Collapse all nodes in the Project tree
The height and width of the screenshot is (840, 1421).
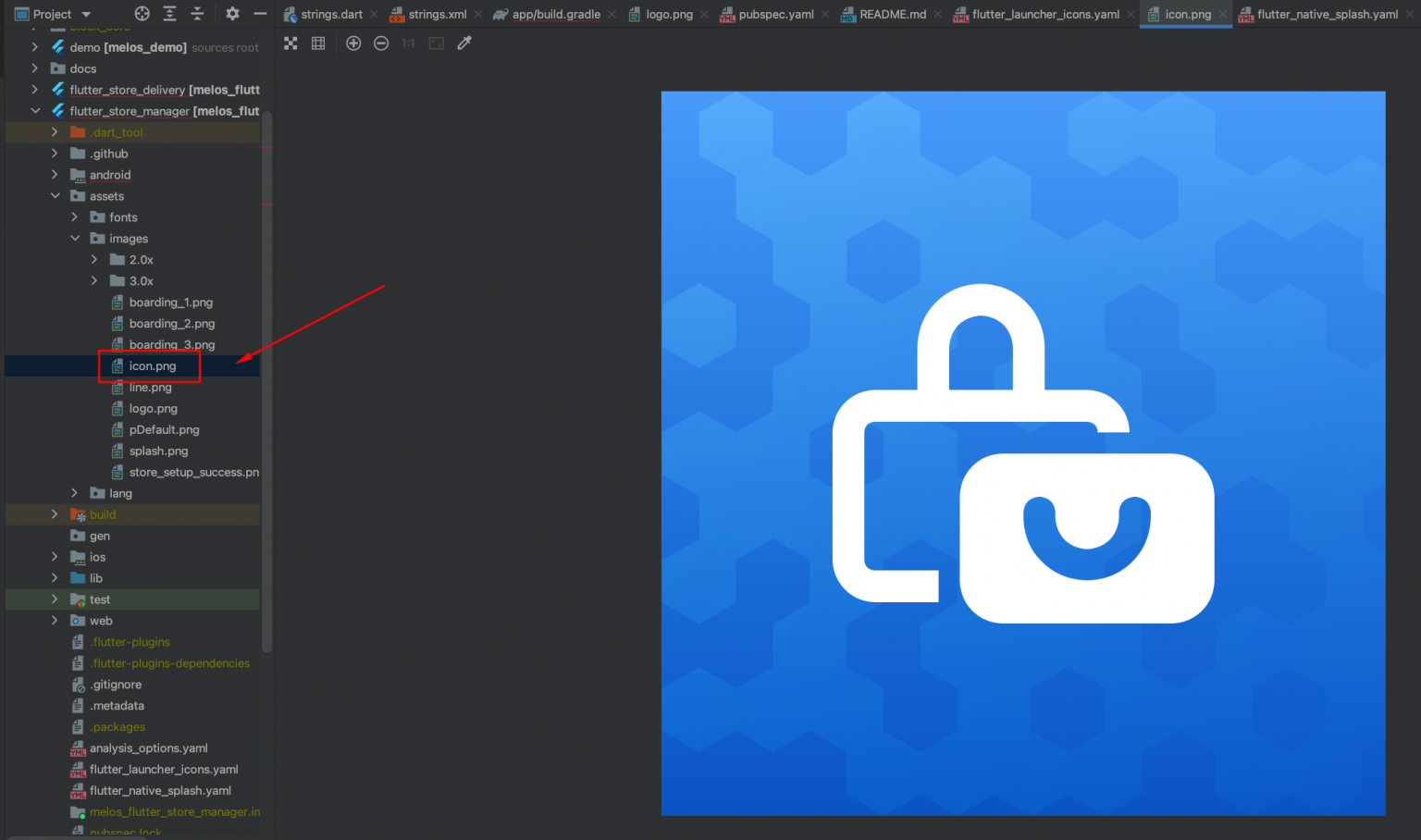(x=196, y=14)
